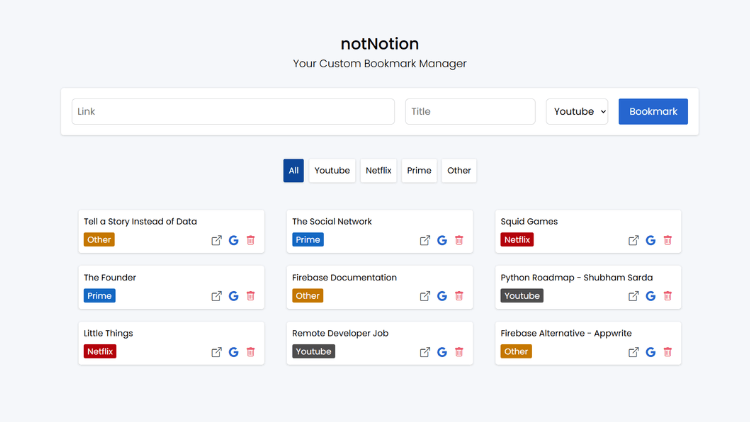The width and height of the screenshot is (750, 422).
Task: Open external link for Little Things
Action: (217, 352)
